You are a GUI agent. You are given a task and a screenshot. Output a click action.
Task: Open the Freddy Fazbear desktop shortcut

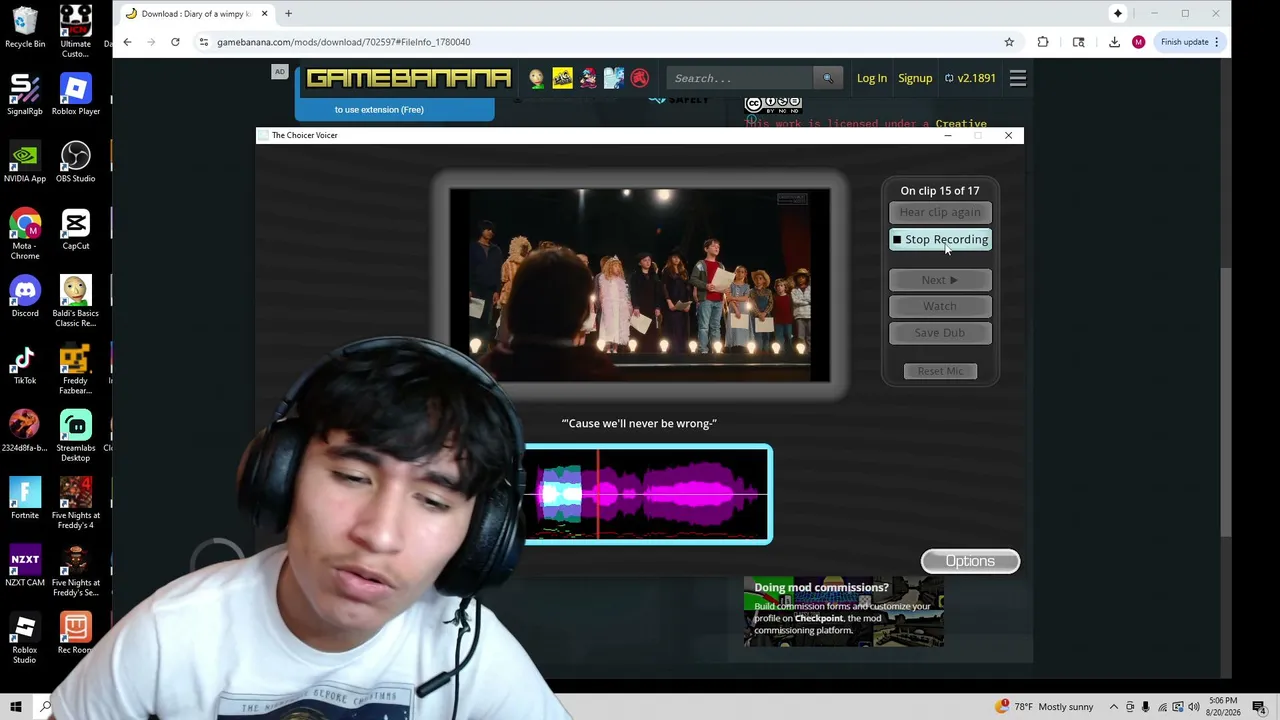(75, 369)
